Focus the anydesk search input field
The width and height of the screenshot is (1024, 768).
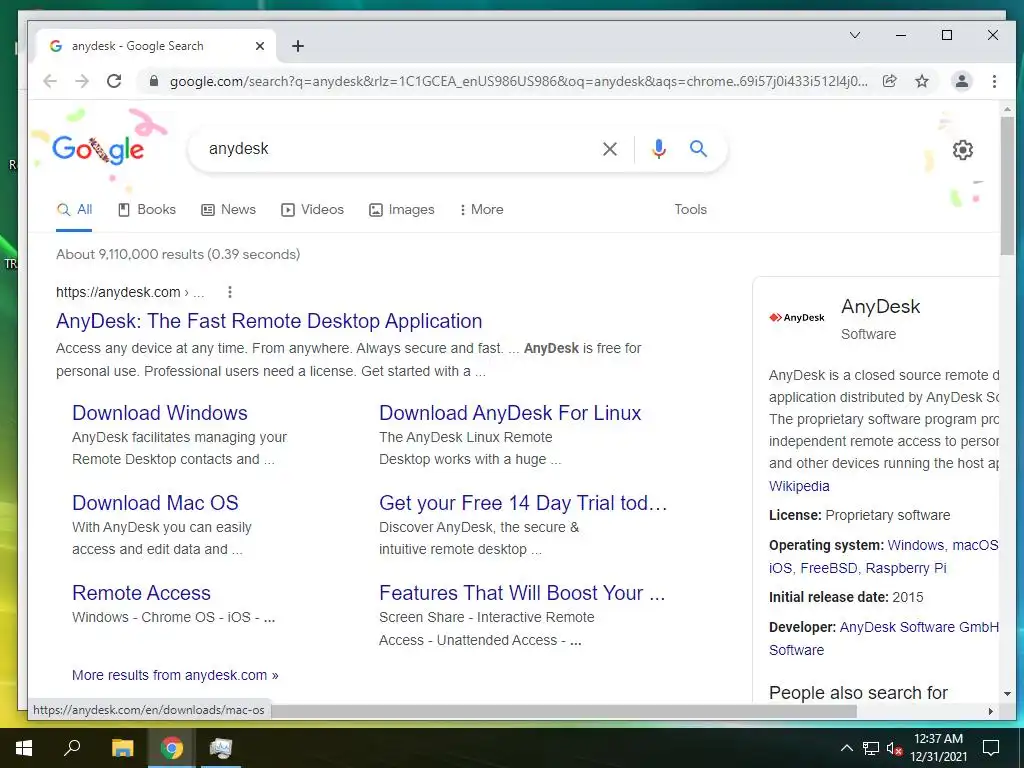pyautogui.click(x=398, y=149)
